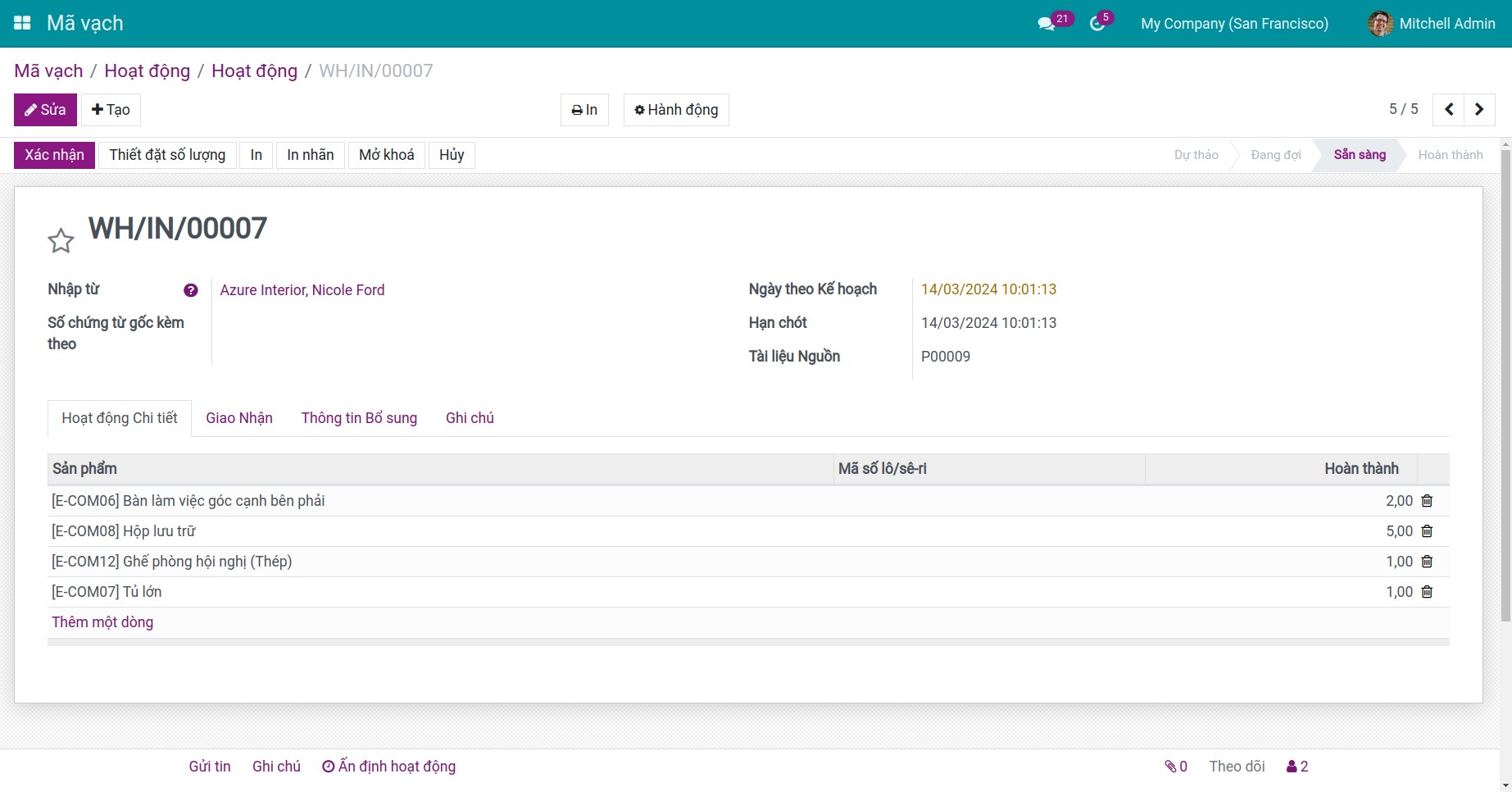Screen dimensions: 1512x792
Task: Open the In print dropdown in control panel
Action: (x=584, y=110)
